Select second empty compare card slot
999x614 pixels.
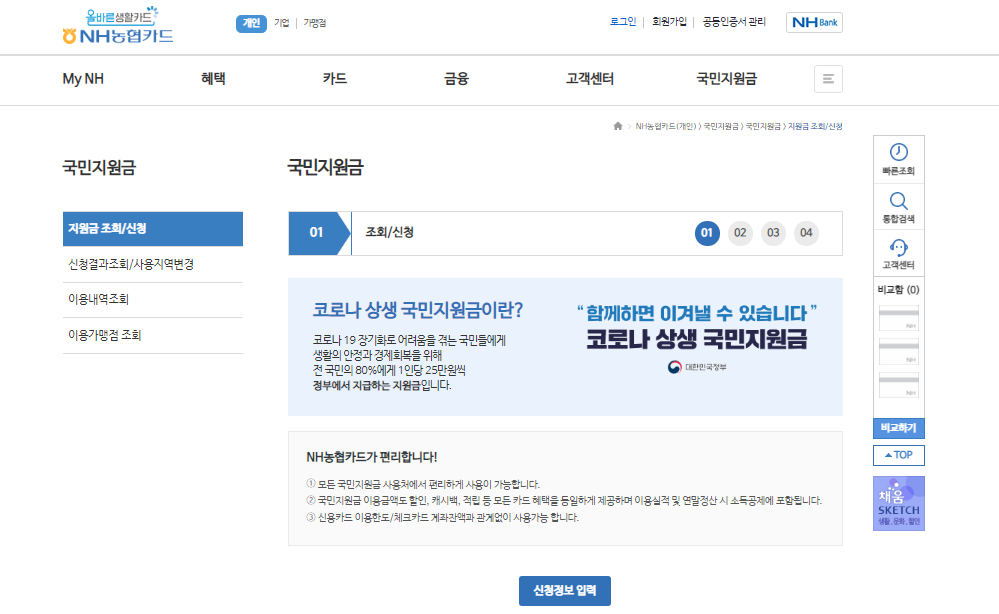(898, 352)
